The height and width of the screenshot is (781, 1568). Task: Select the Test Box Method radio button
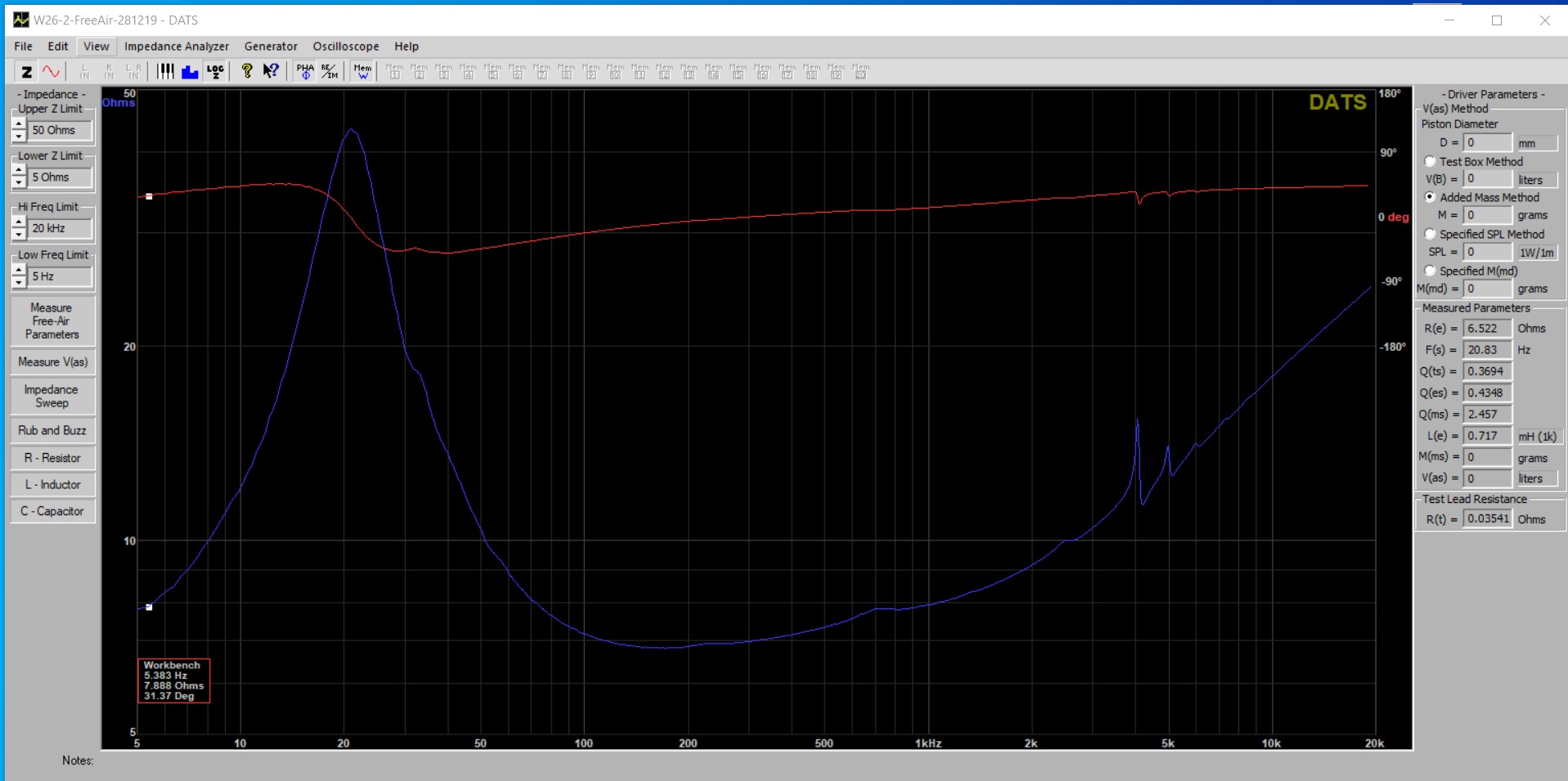coord(1430,161)
